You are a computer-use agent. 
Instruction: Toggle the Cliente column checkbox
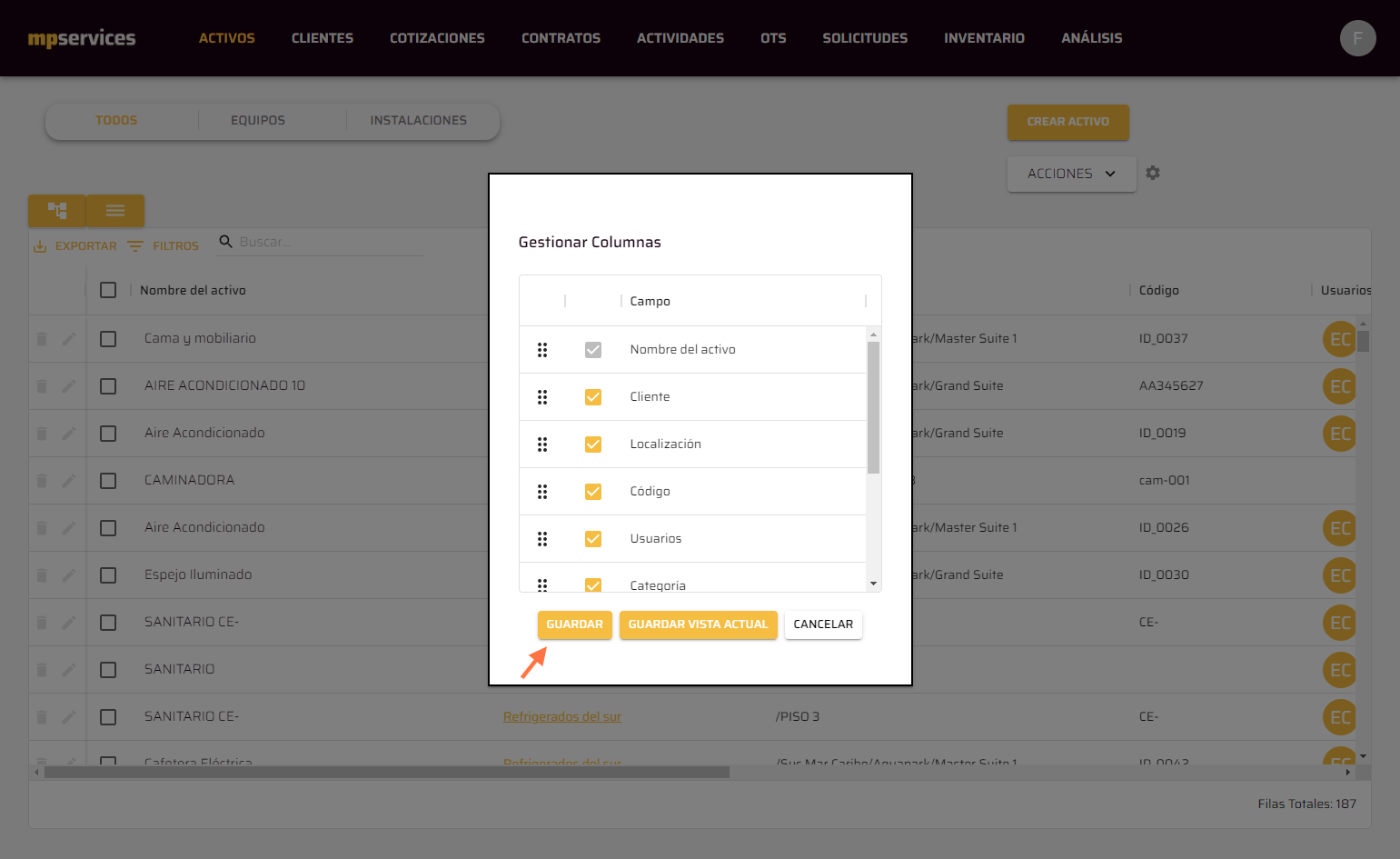tap(593, 397)
